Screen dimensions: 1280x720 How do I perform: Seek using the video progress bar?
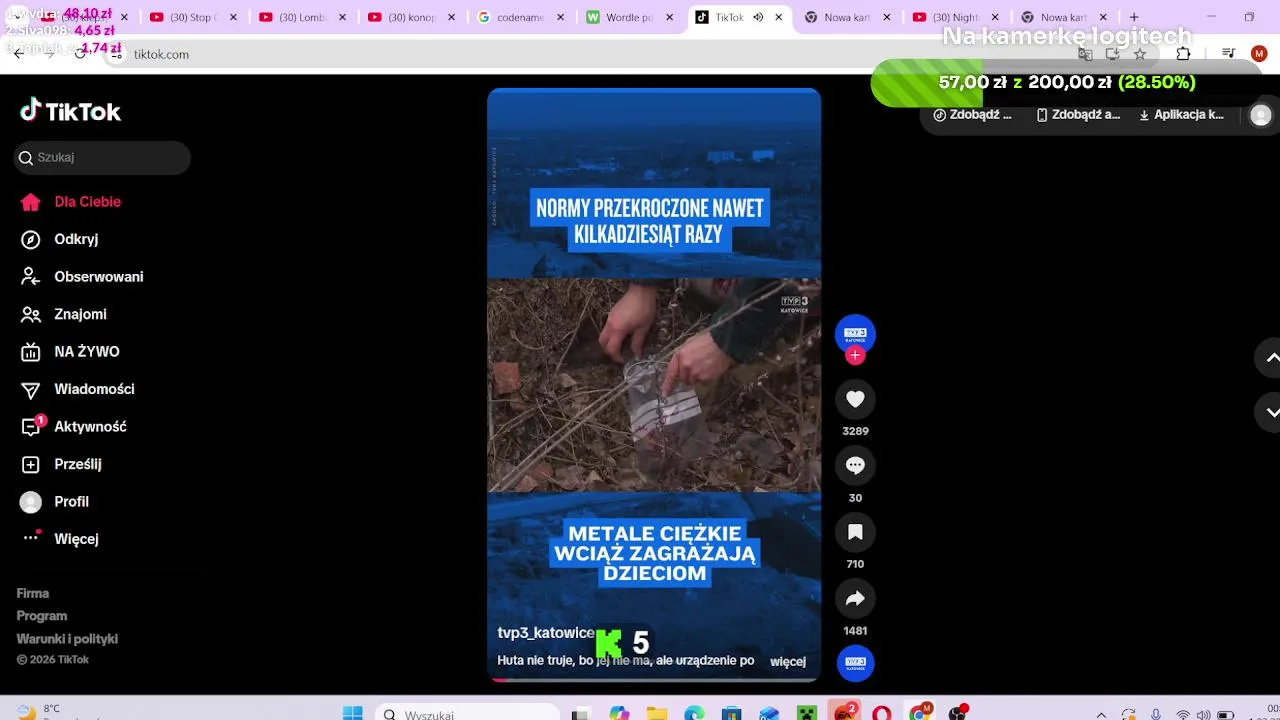pos(654,680)
